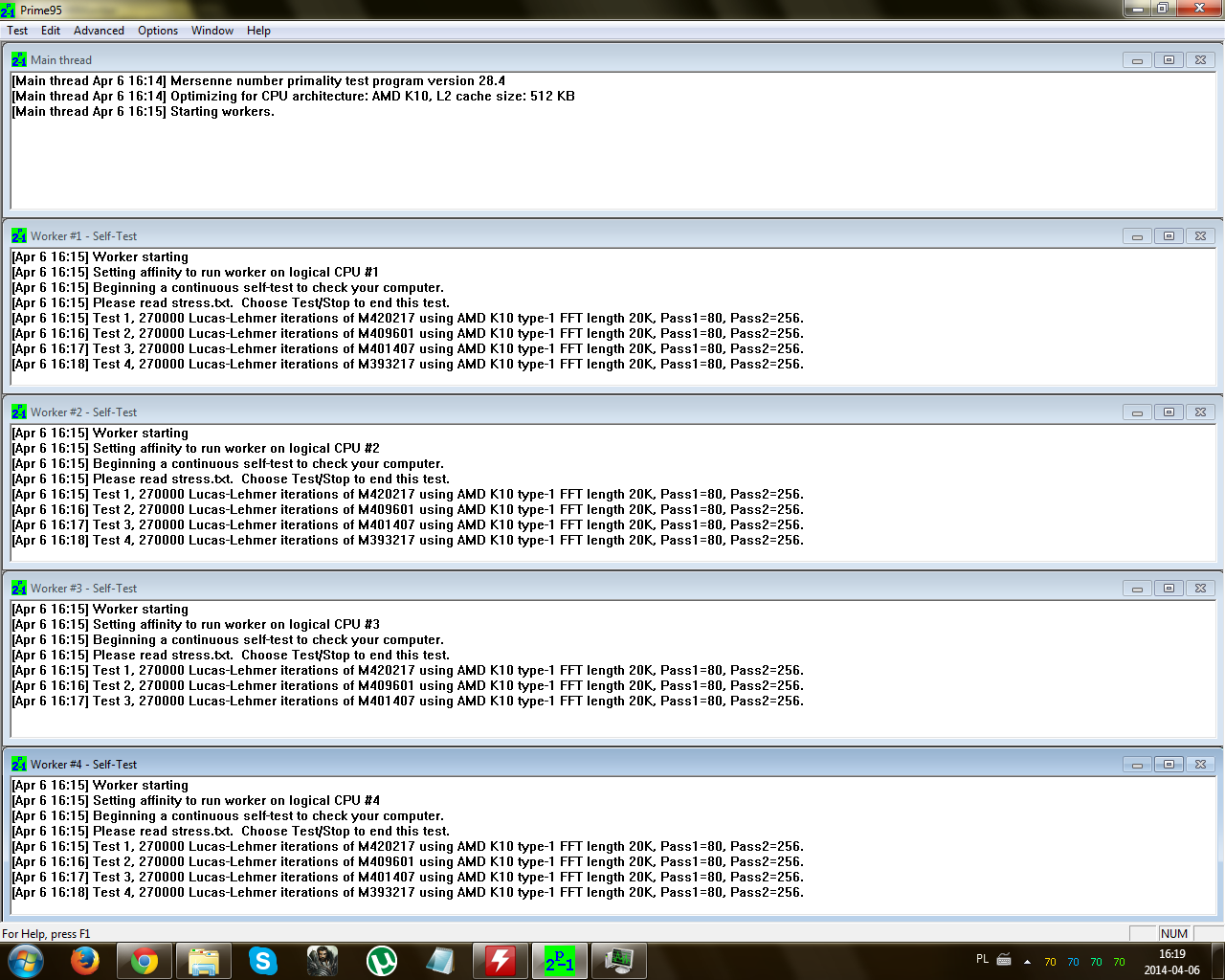The width and height of the screenshot is (1225, 980).
Task: Maximize the Worker #1 Self-Test window
Action: point(1169,235)
